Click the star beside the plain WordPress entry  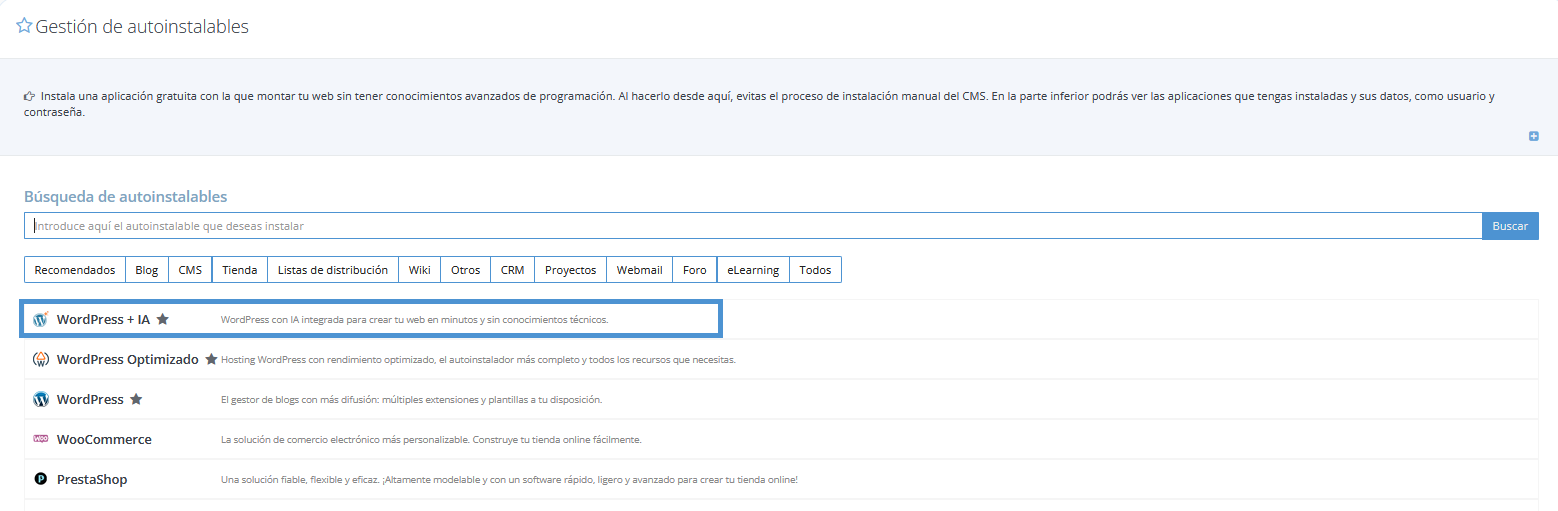tap(136, 399)
